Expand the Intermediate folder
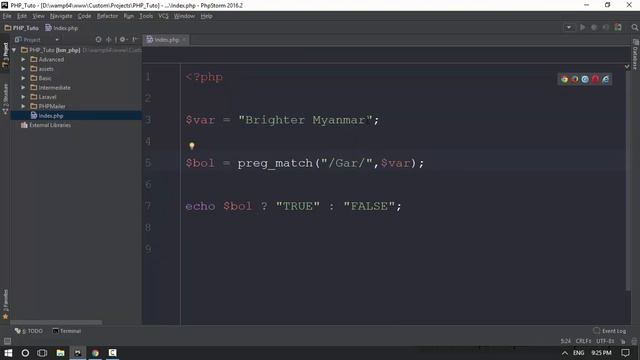The height and width of the screenshot is (360, 640). coord(23,88)
